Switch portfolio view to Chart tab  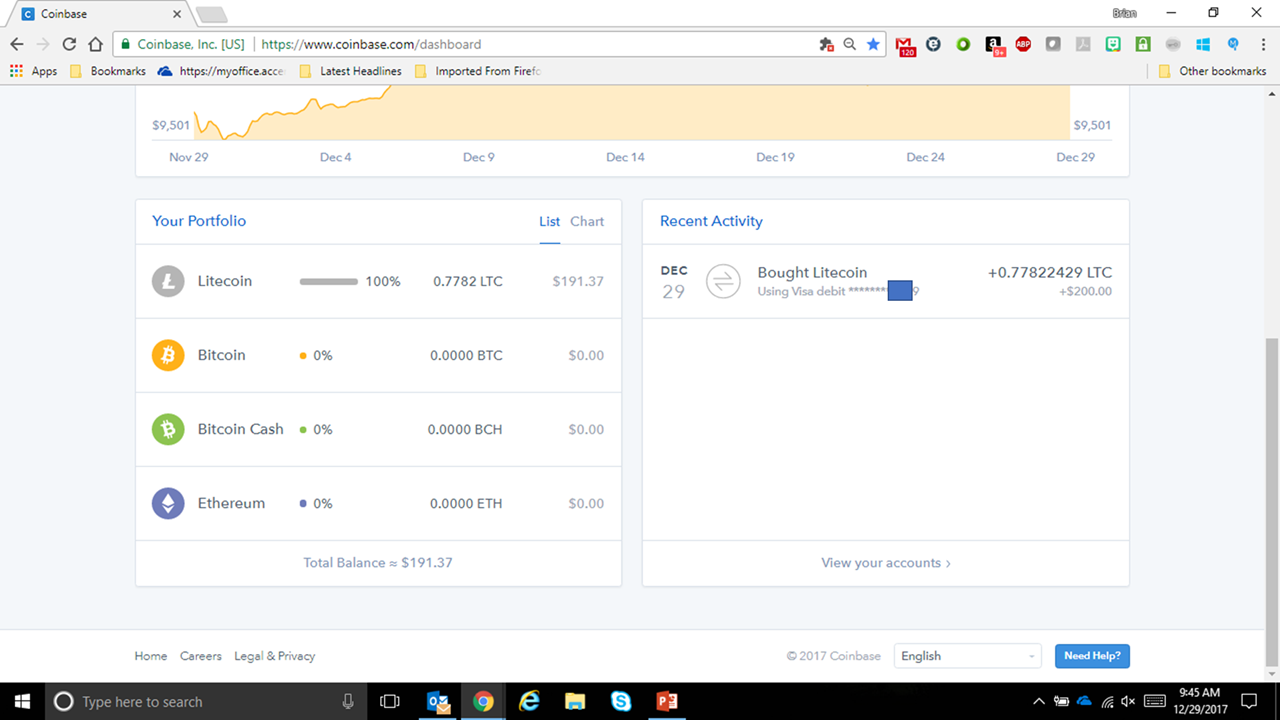click(587, 221)
